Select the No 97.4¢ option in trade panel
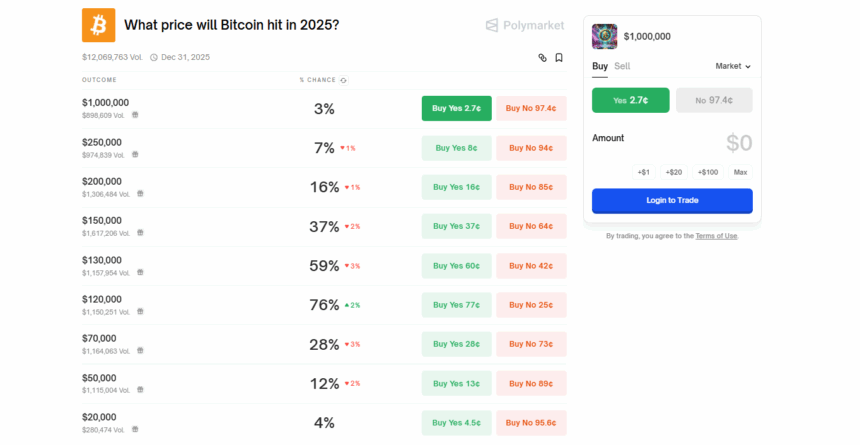 [x=714, y=100]
